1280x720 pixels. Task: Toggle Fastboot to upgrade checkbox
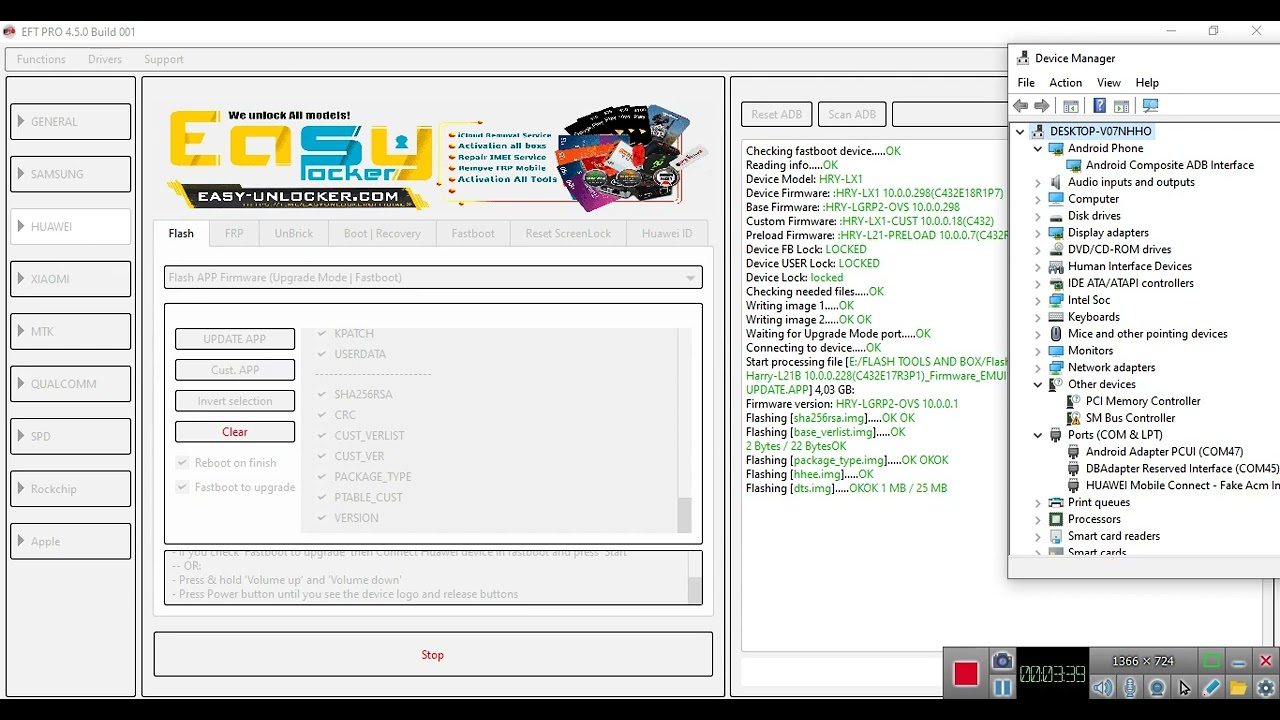[182, 487]
